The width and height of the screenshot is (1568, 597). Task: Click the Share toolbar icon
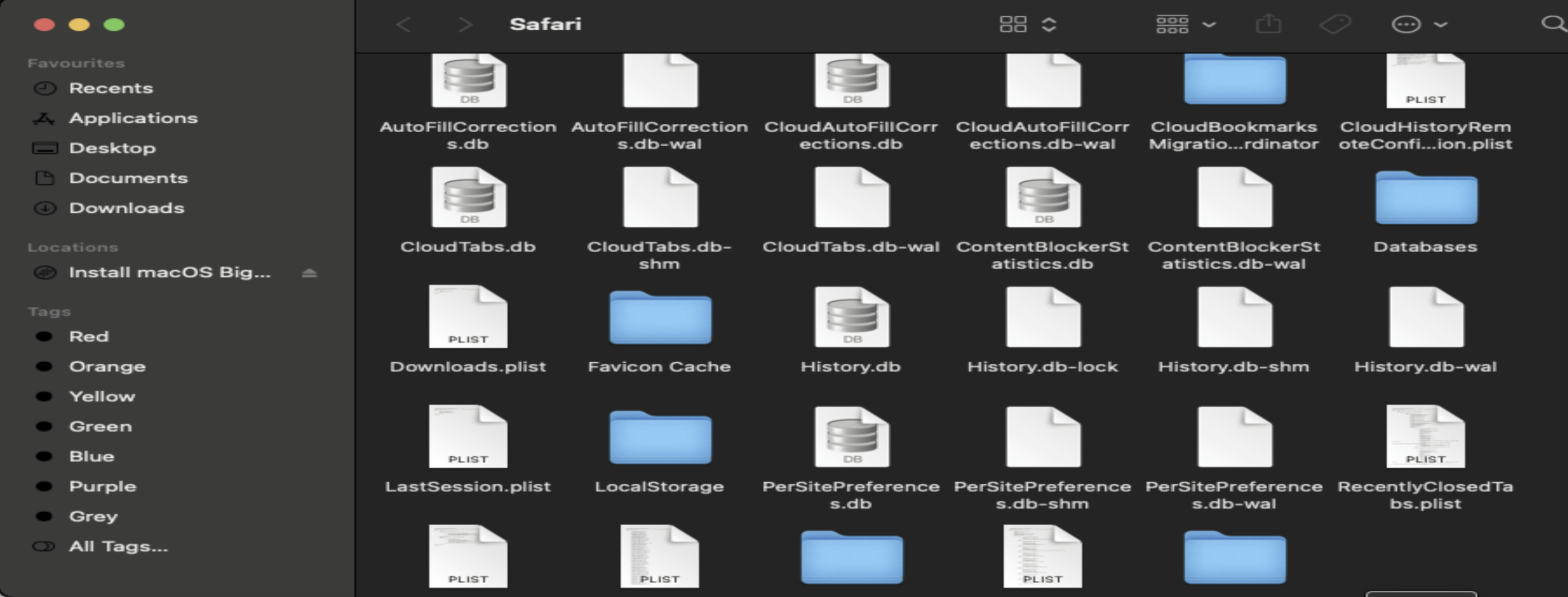tap(1268, 24)
